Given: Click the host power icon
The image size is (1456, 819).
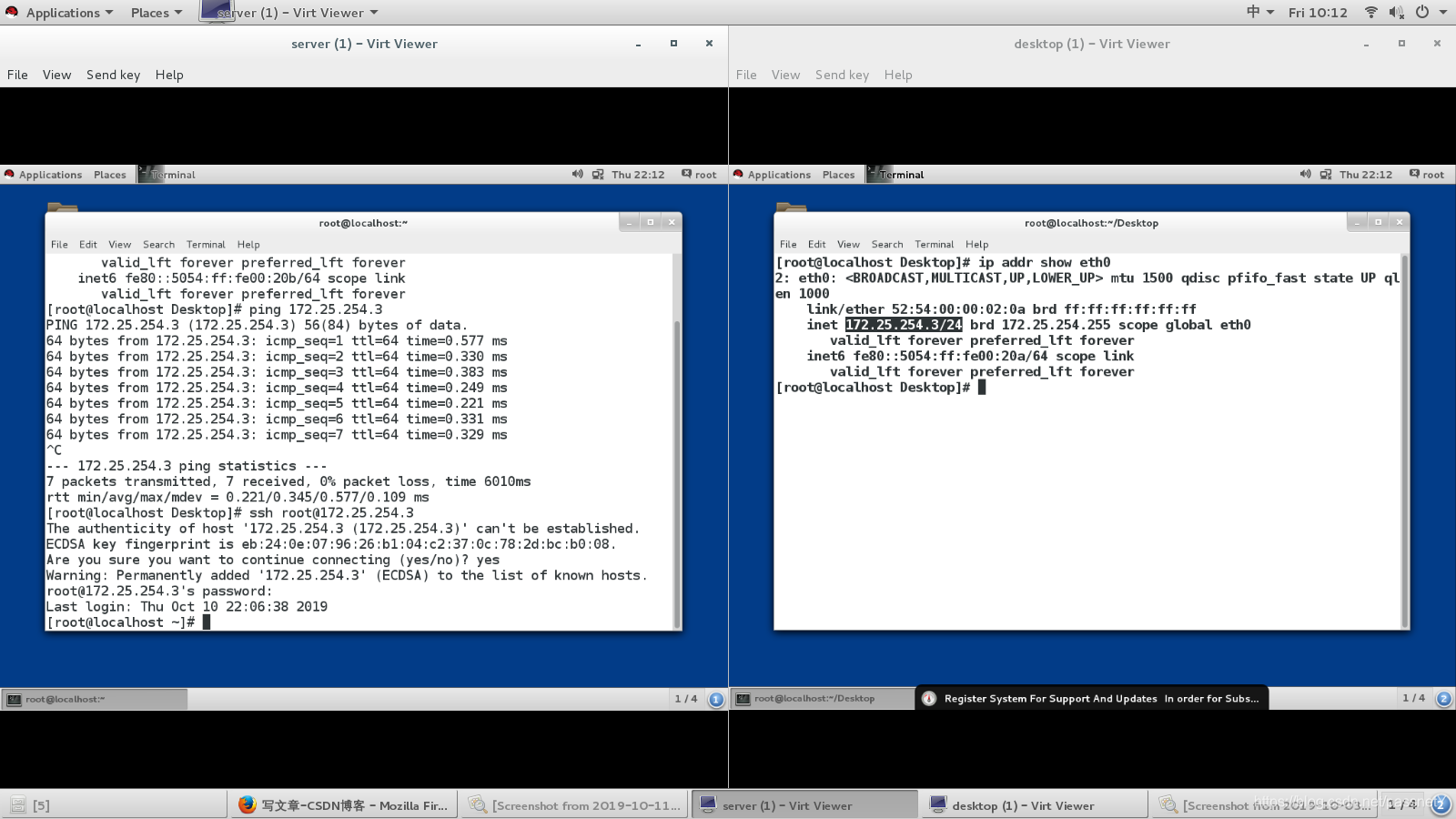Looking at the screenshot, I should coord(1421,12).
